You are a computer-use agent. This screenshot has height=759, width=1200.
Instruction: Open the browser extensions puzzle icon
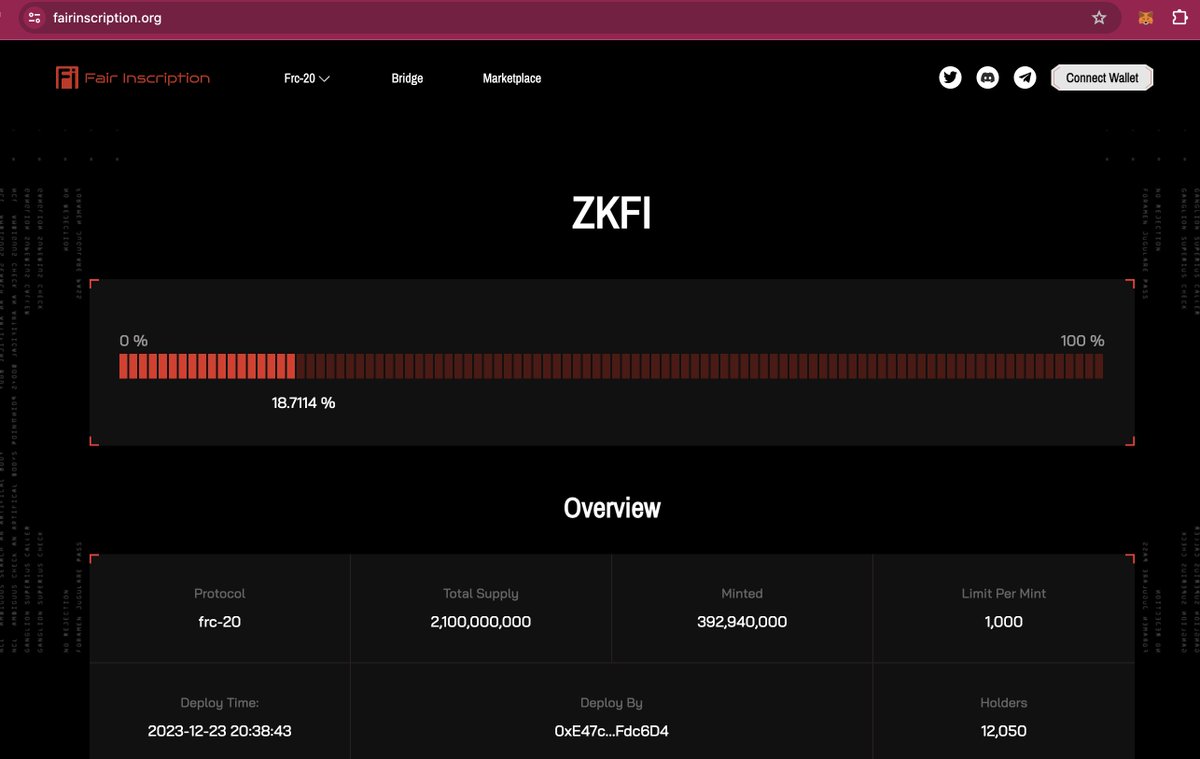(1178, 18)
